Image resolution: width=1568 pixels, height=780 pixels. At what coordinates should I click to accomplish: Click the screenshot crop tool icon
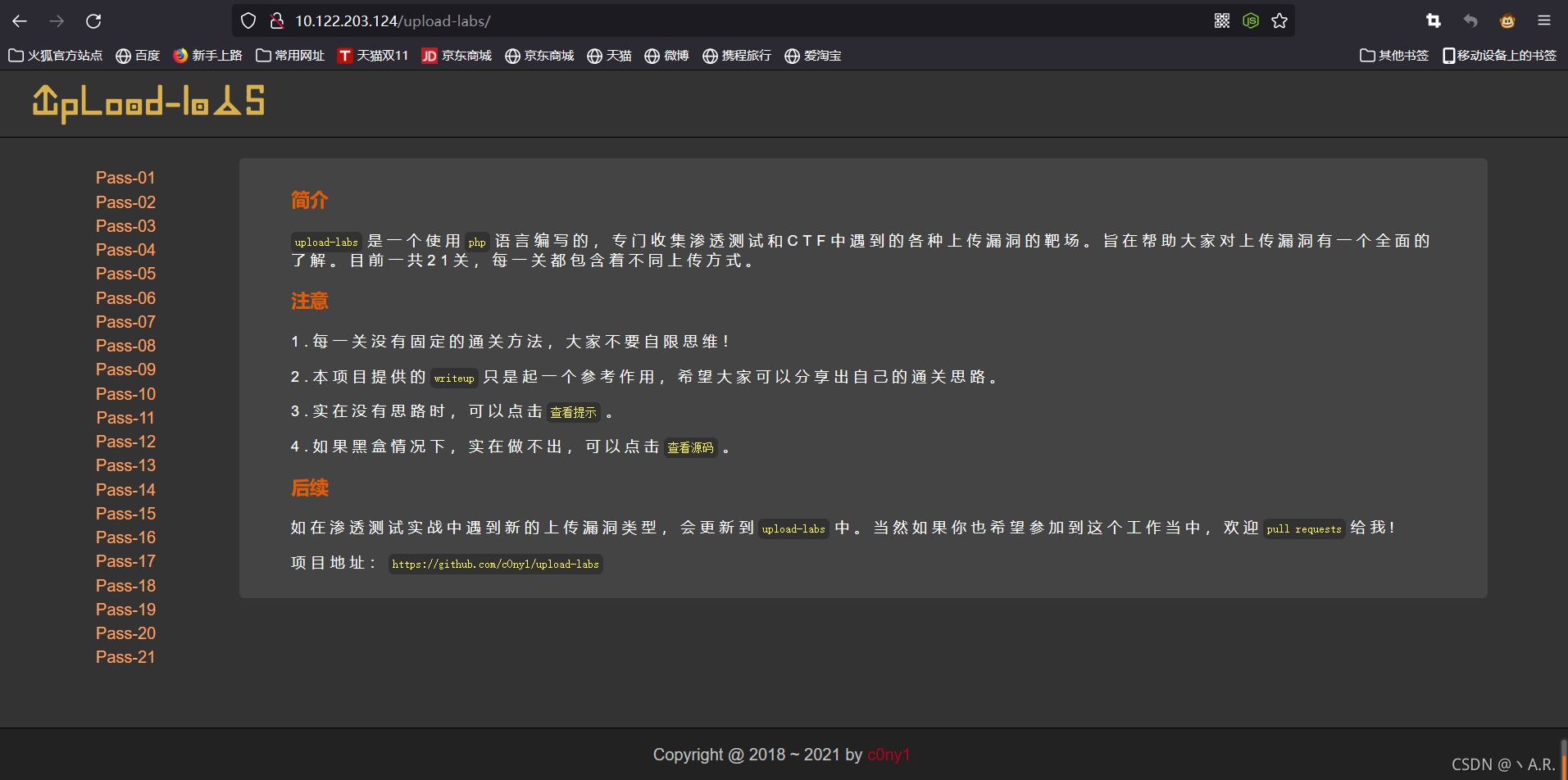[1434, 21]
